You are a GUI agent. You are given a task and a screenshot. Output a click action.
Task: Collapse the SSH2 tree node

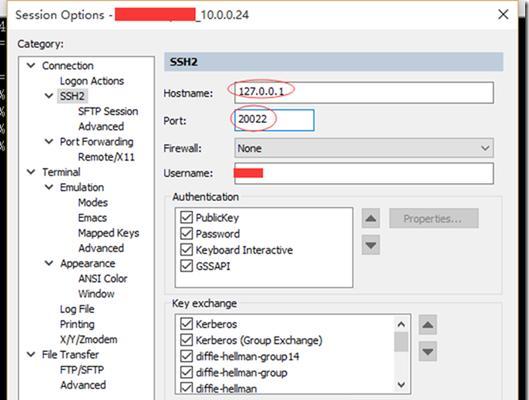49,96
